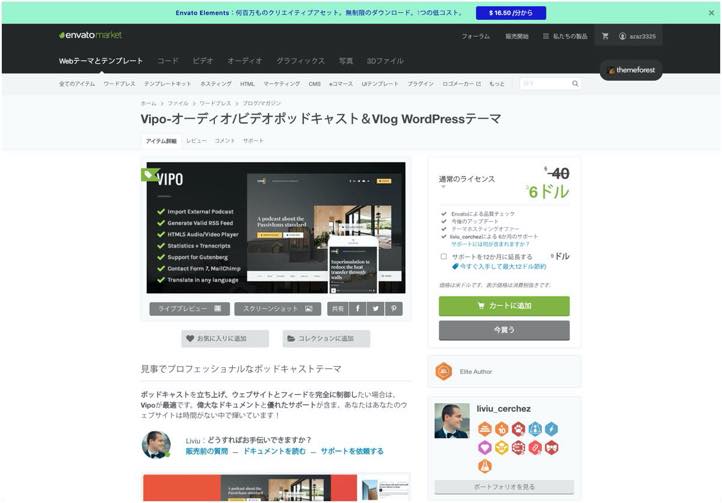Image resolution: width=722 pixels, height=503 pixels.
Task: Open the コード menu
Action: (168, 61)
